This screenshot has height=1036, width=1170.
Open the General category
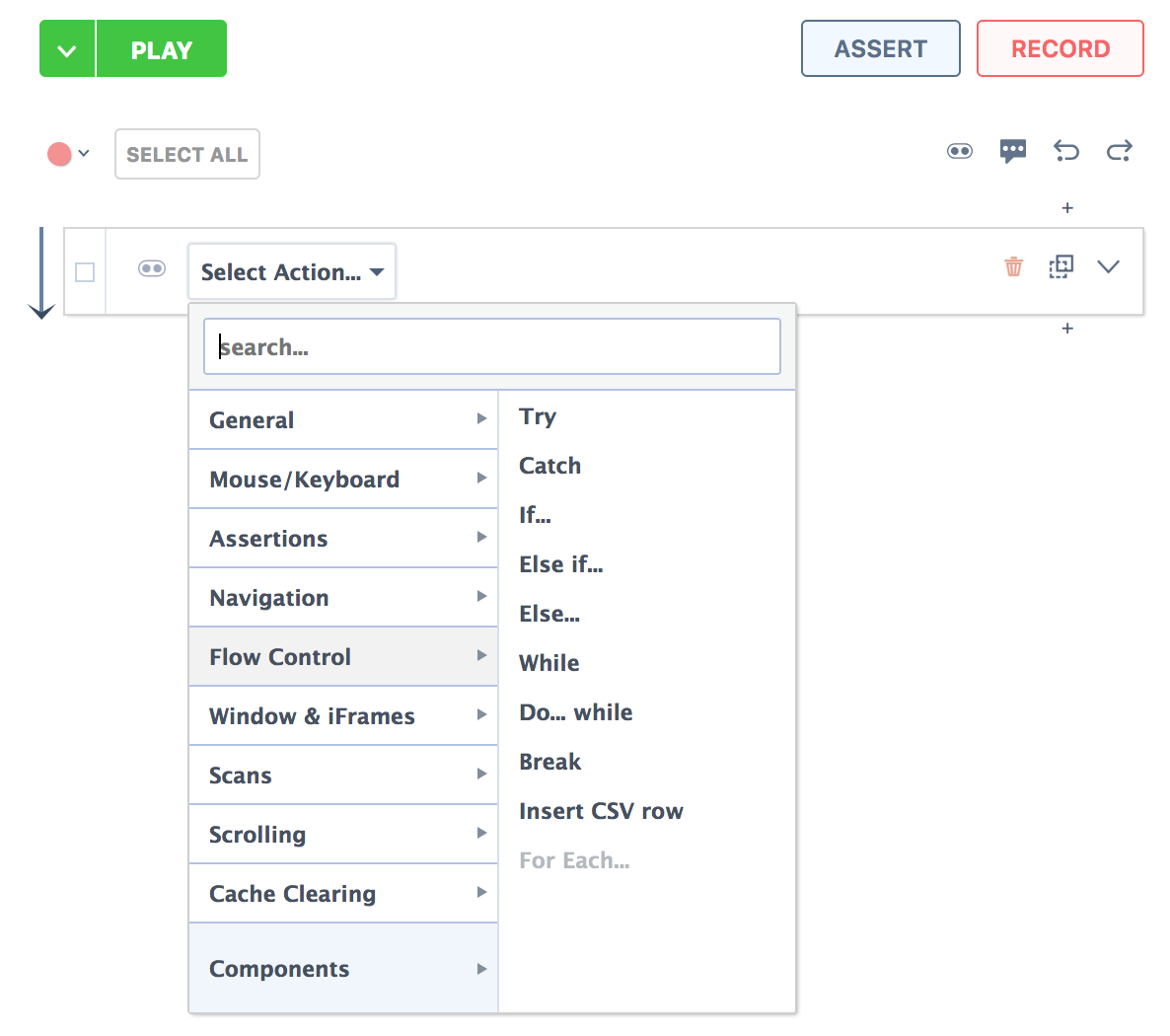pyautogui.click(x=343, y=419)
